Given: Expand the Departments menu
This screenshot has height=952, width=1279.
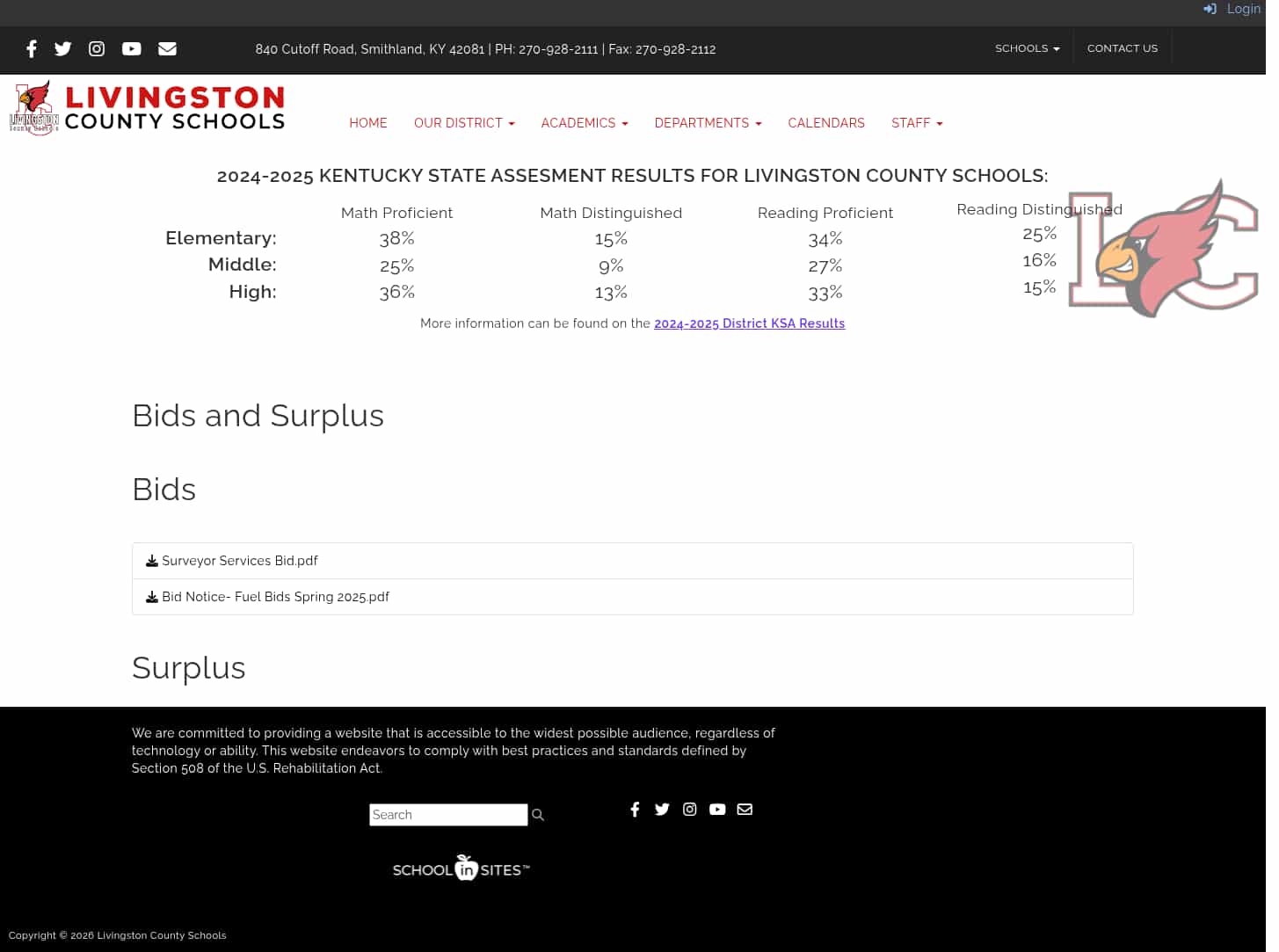Looking at the screenshot, I should [708, 123].
